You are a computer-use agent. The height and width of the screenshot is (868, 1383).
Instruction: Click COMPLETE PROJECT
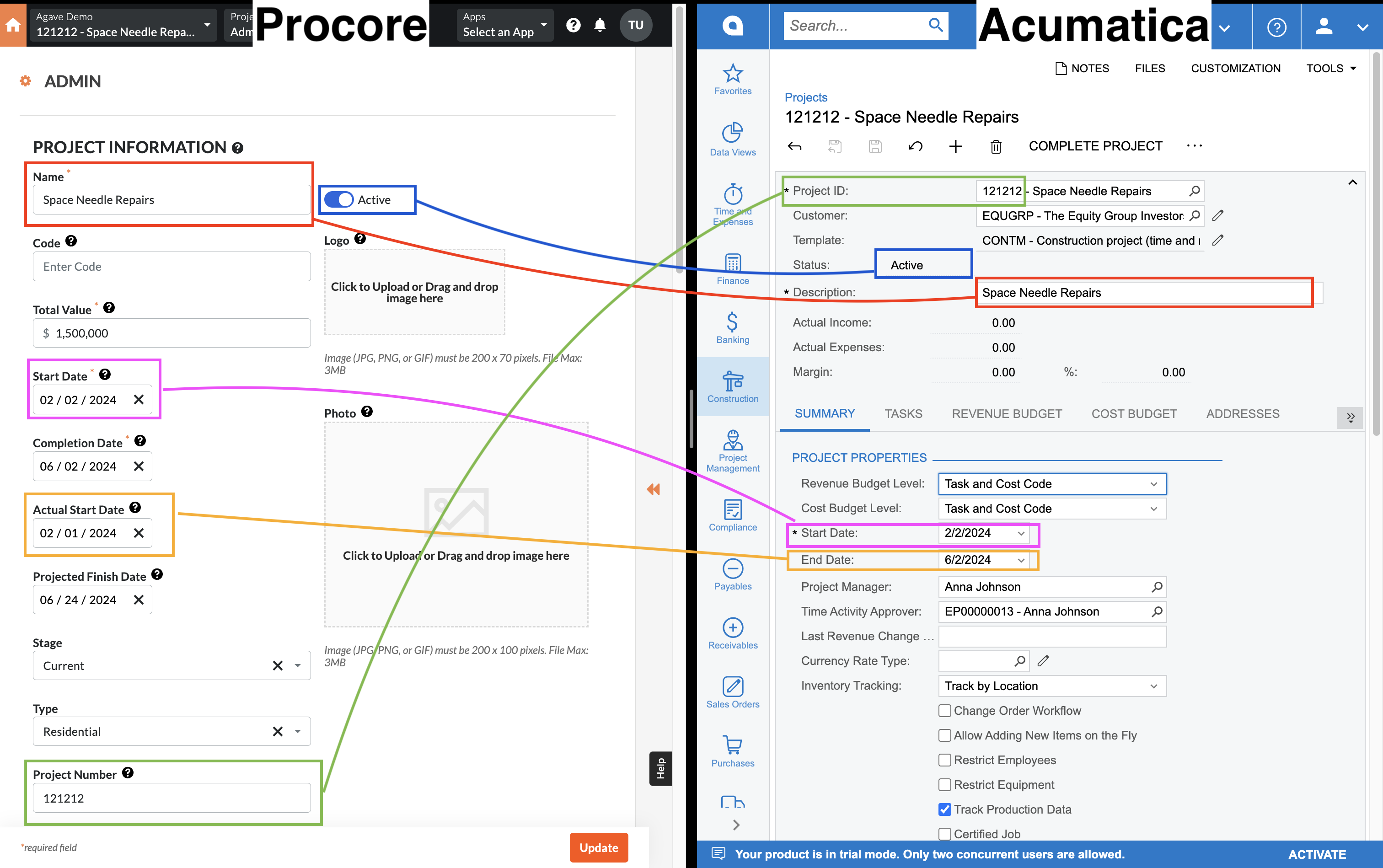pyautogui.click(x=1095, y=146)
